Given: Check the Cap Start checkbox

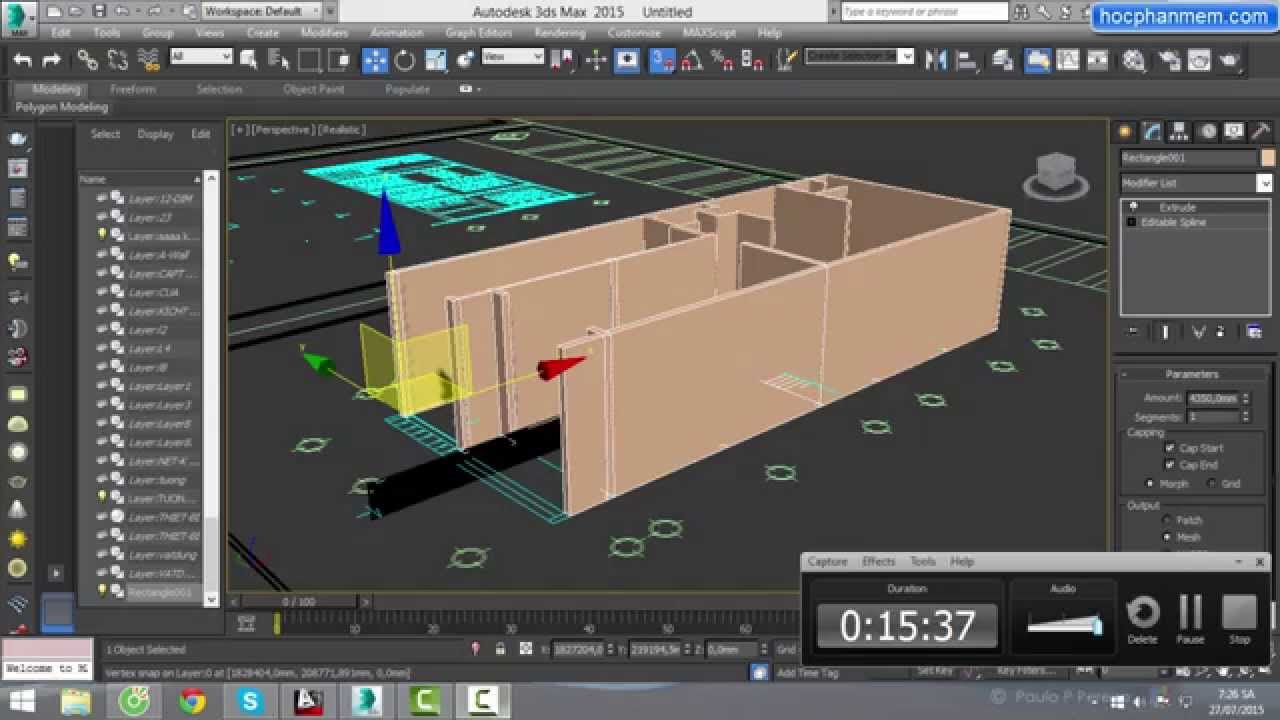Looking at the screenshot, I should click(x=1170, y=448).
